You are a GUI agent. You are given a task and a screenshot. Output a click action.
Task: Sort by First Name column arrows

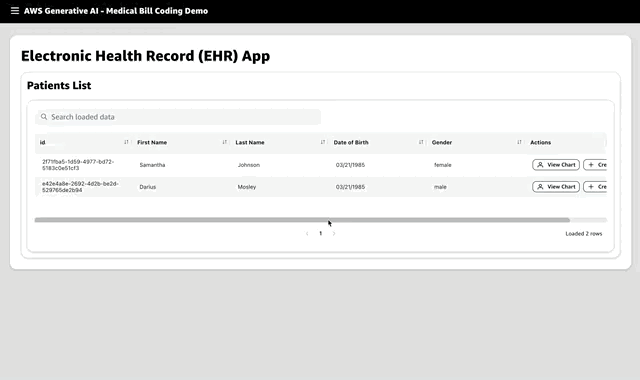click(x=224, y=142)
